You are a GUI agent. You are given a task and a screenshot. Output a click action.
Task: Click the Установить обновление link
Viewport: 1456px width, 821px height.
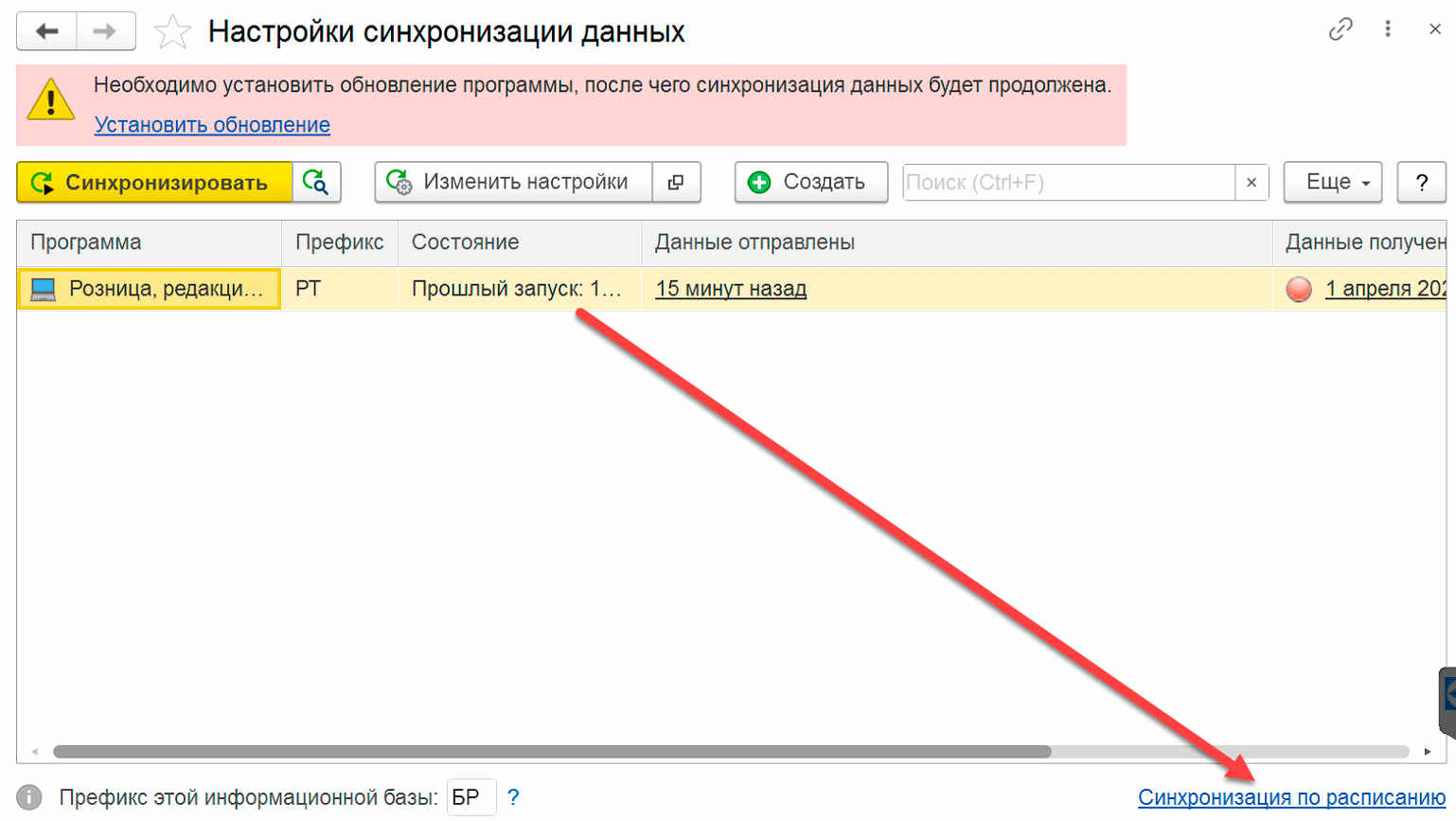(212, 125)
